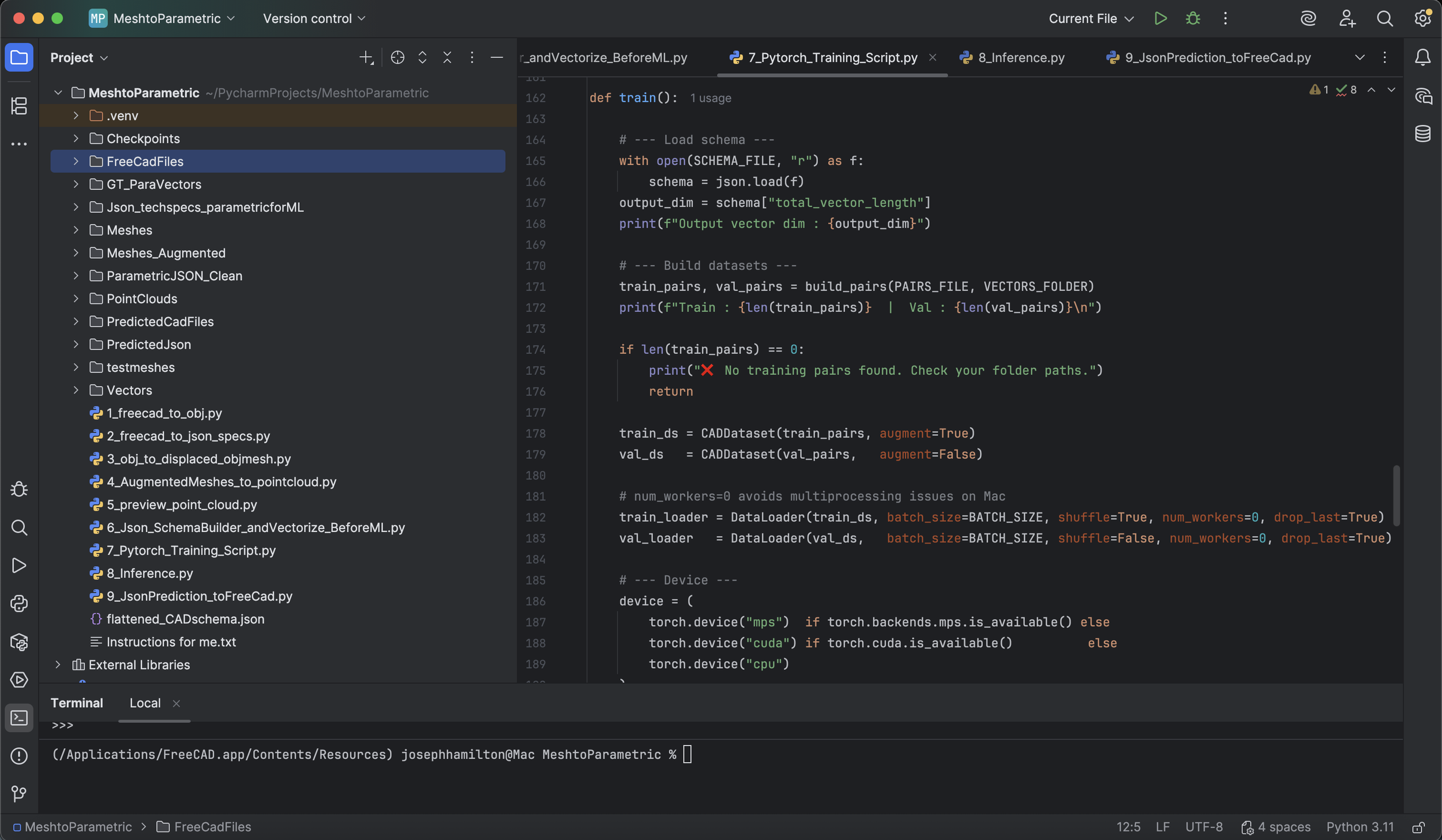1442x840 pixels.
Task: Toggle the Terminal tool window
Action: [x=19, y=718]
